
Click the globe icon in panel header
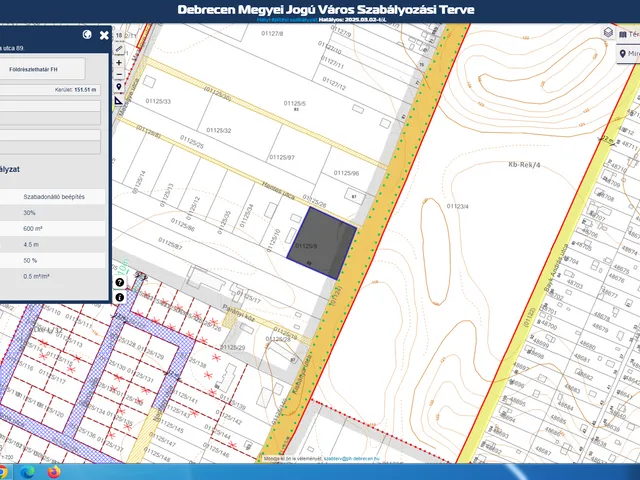[87, 35]
